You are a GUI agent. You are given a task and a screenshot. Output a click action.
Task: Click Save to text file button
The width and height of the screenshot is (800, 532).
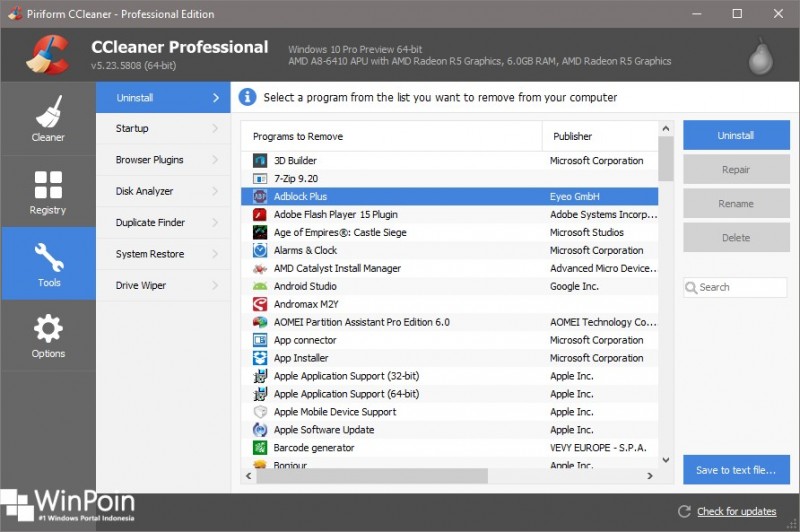(736, 470)
